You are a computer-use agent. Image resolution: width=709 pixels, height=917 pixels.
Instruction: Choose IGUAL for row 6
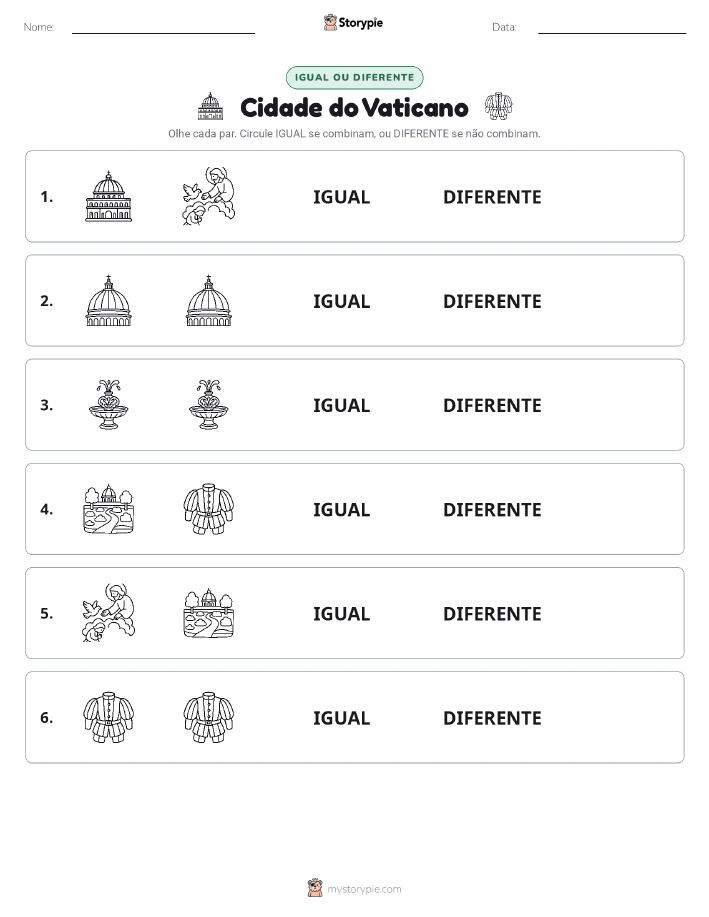click(x=342, y=718)
